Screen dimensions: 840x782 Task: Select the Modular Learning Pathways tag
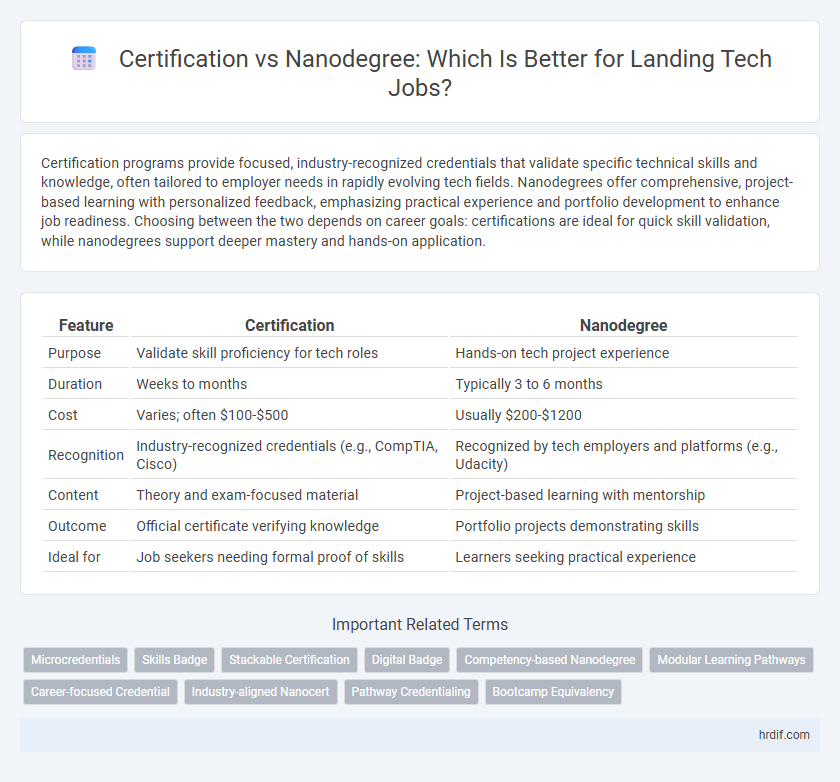tap(731, 660)
